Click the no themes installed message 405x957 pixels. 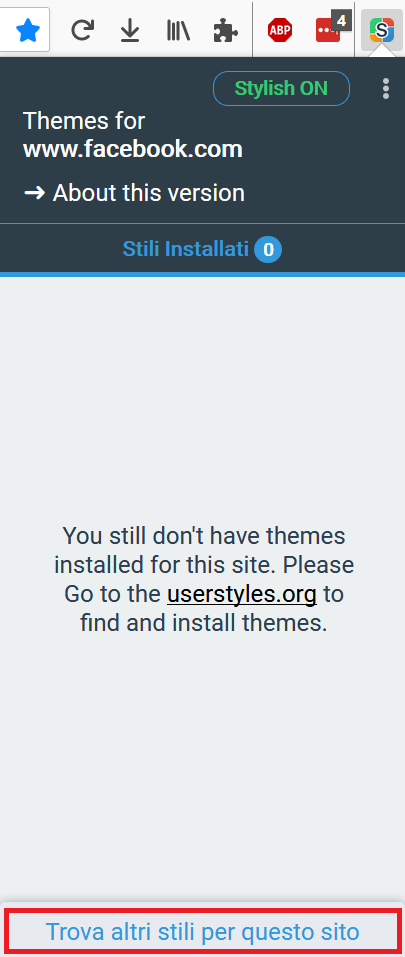tap(204, 579)
